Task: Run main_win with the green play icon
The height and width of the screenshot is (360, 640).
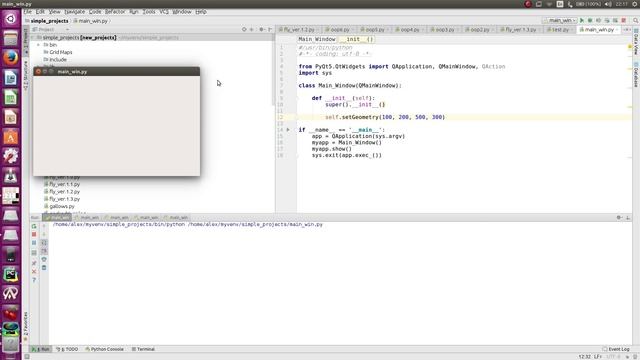Action: pos(582,20)
